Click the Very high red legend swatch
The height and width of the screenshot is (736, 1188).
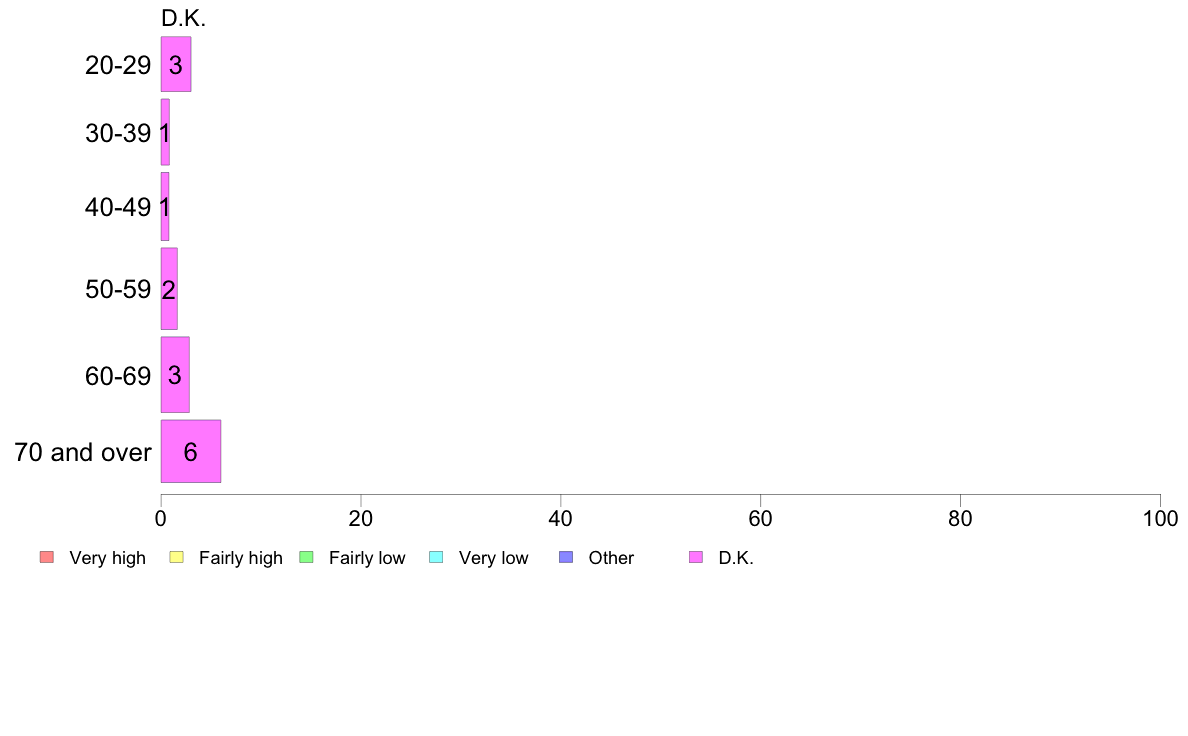47,557
